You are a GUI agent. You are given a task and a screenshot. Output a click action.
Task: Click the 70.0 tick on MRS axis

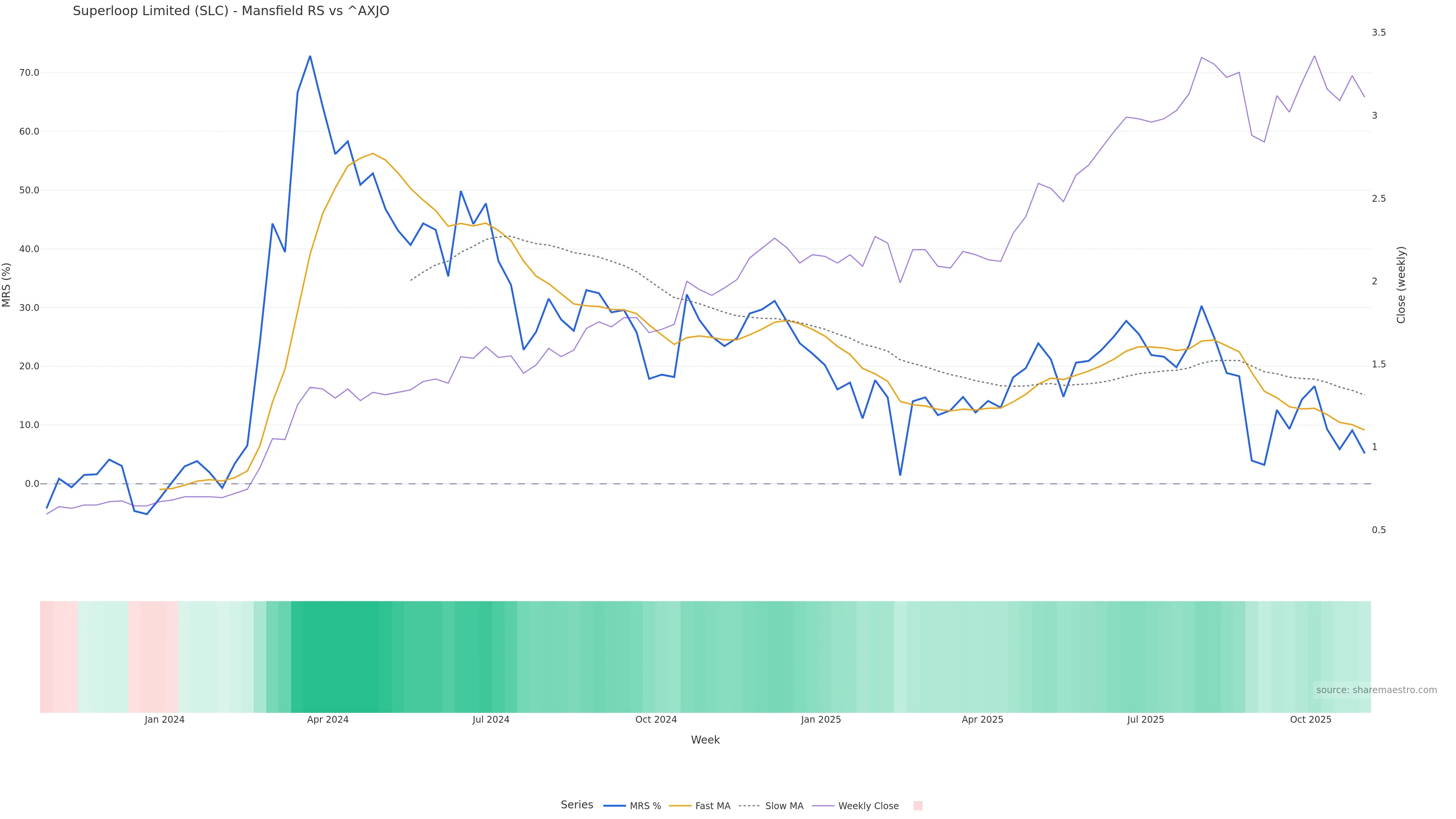(x=29, y=73)
